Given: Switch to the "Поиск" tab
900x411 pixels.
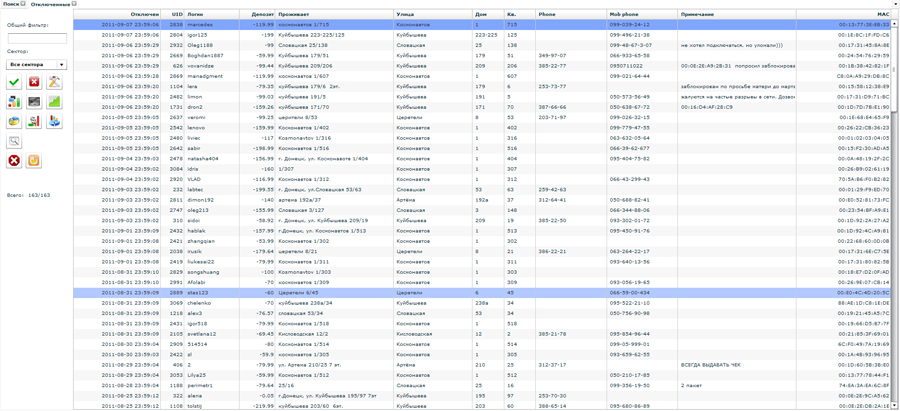Looking at the screenshot, I should coord(11,4).
